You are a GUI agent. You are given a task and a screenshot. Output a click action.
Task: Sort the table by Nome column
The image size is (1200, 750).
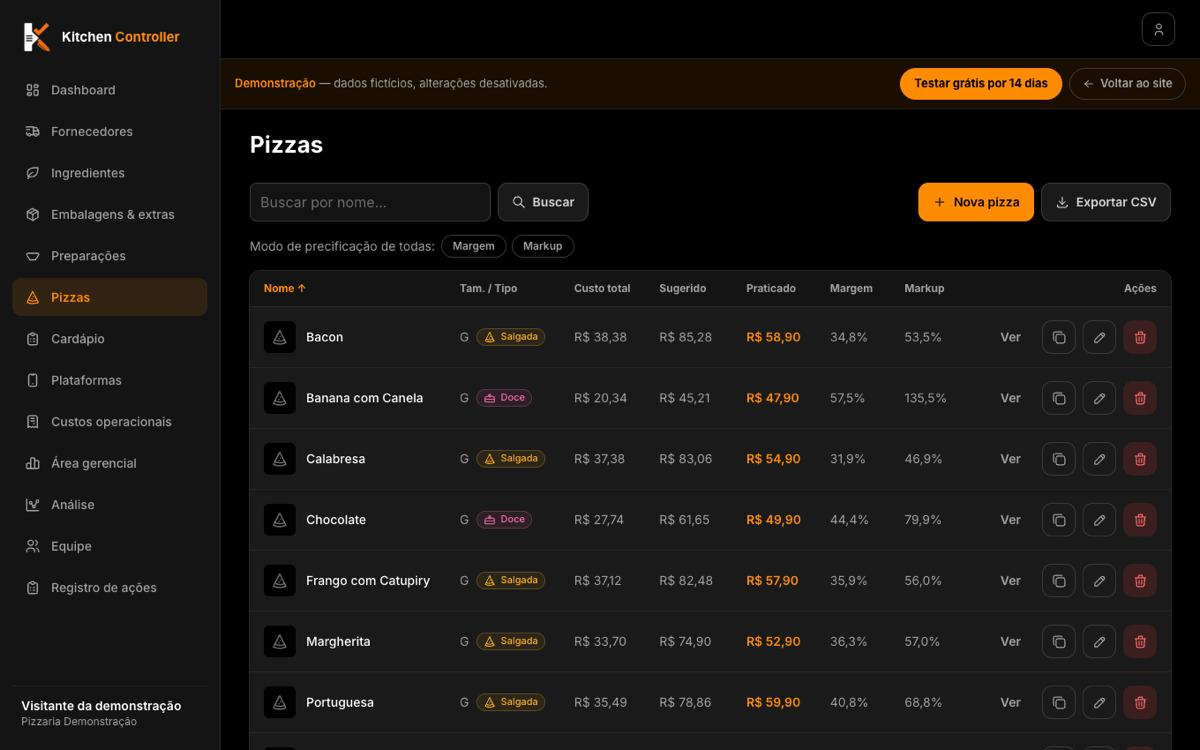tap(285, 288)
